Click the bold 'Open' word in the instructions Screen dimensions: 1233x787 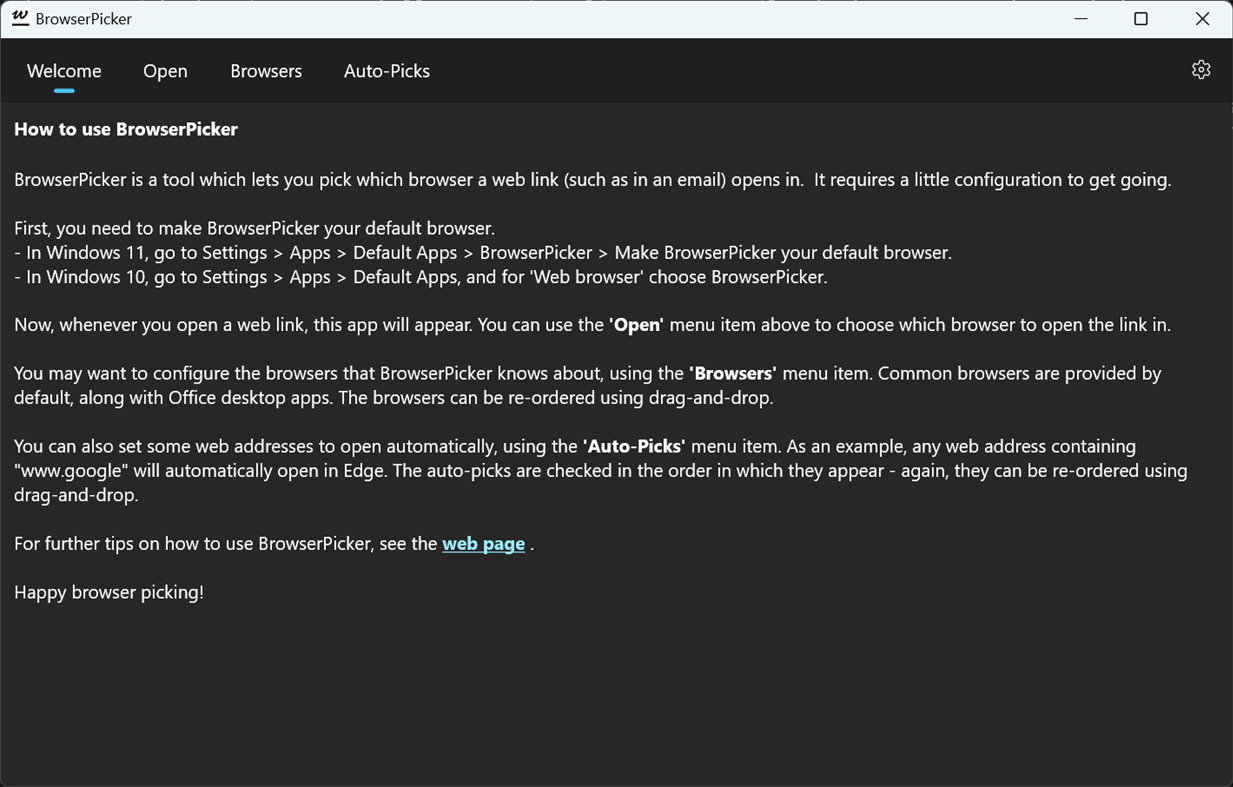click(637, 325)
